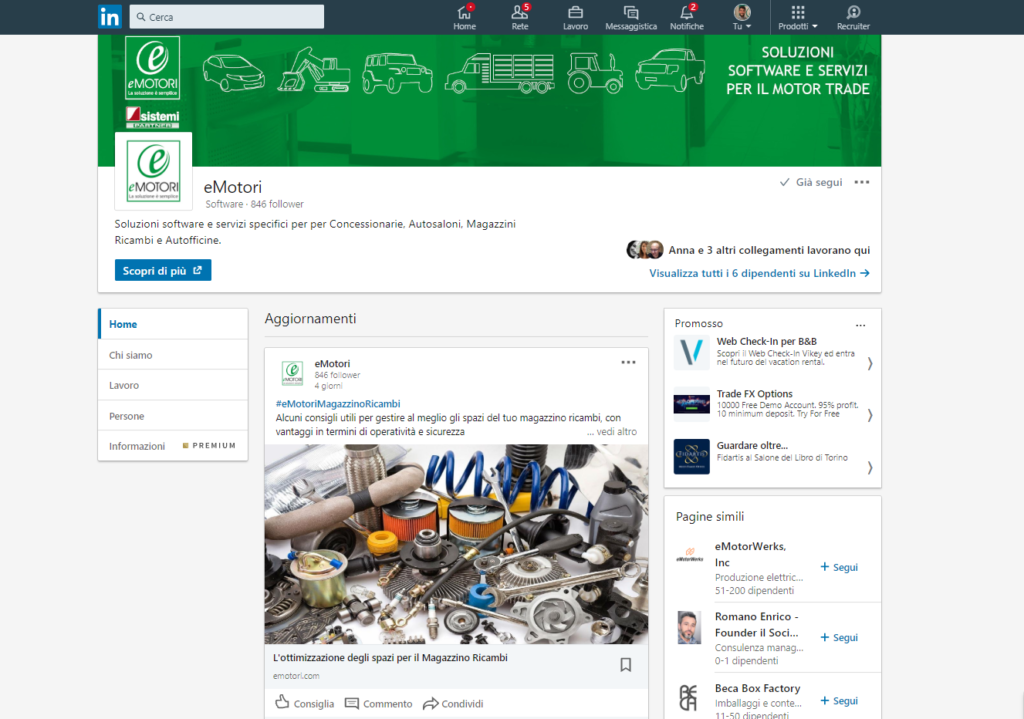Select the Persone tab
The image size is (1024, 719).
(x=173, y=416)
